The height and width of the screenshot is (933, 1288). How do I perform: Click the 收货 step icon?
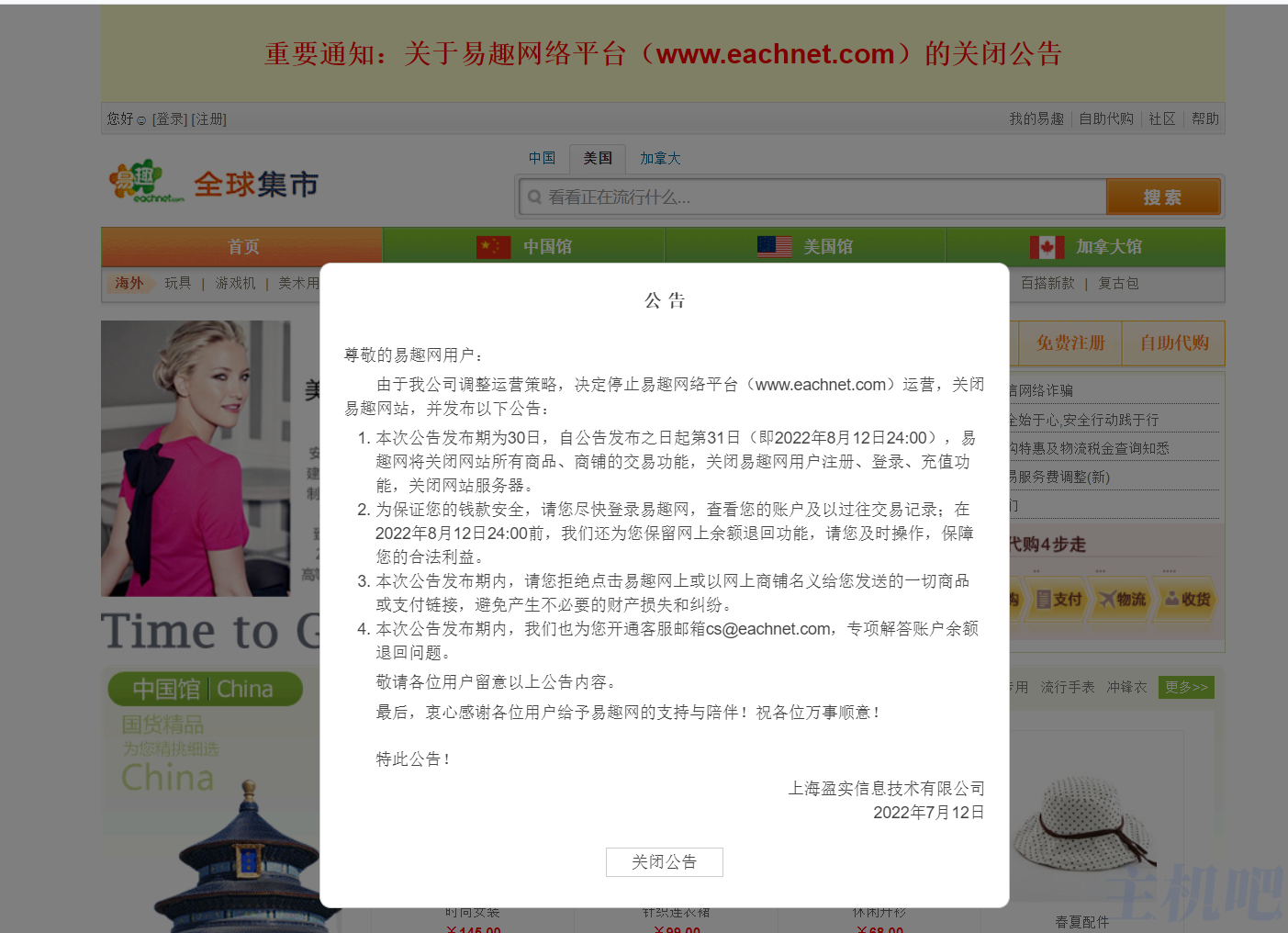[x=1187, y=600]
